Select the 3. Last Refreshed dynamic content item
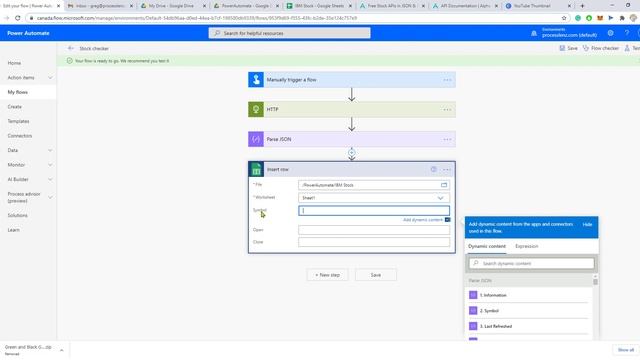The width and height of the screenshot is (640, 360). 529,326
